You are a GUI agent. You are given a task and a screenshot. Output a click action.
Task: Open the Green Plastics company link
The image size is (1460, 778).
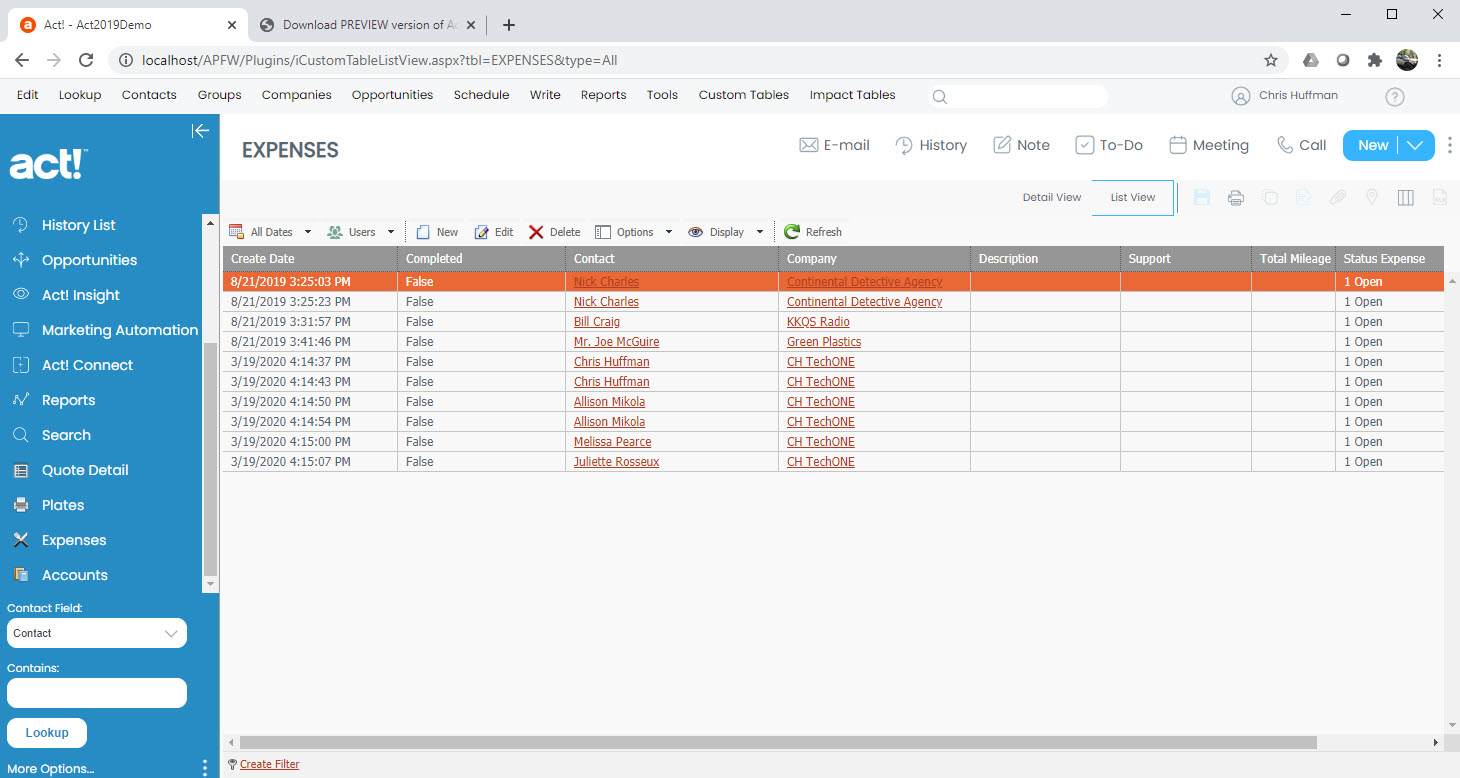coord(824,342)
